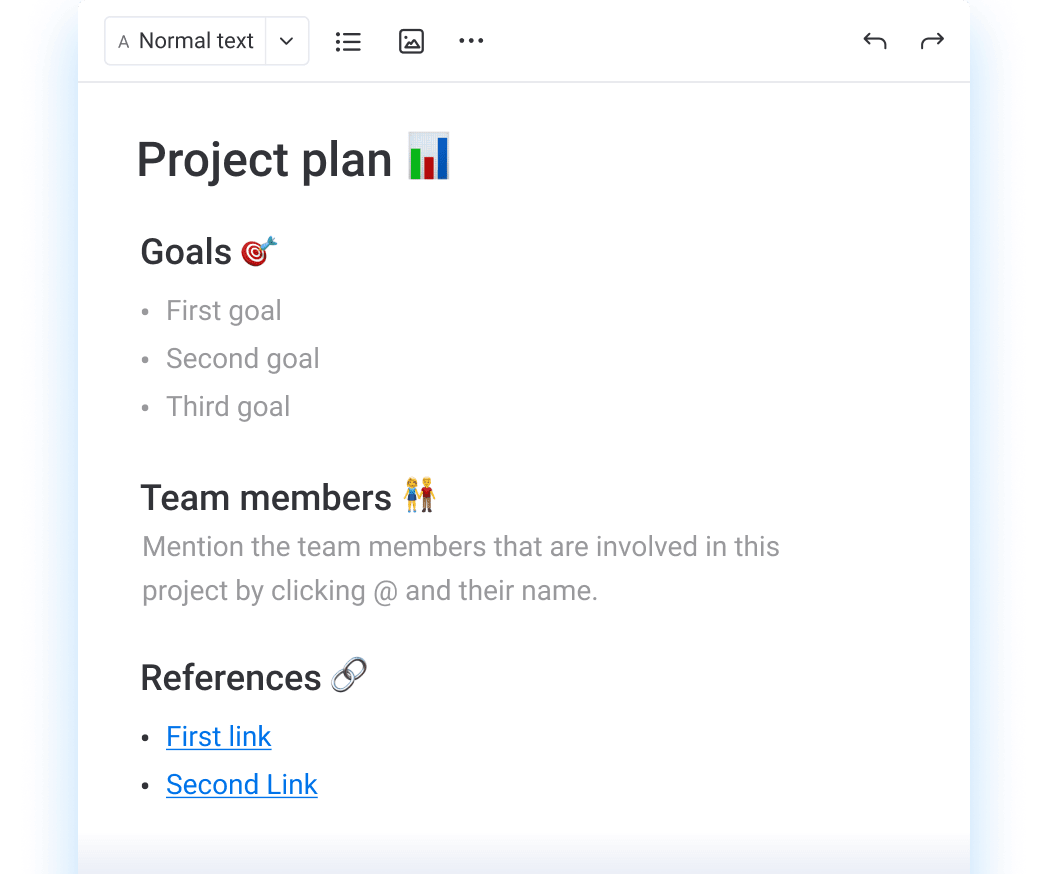This screenshot has height=874, width=1050.
Task: Click the bulleted list icon
Action: click(348, 41)
